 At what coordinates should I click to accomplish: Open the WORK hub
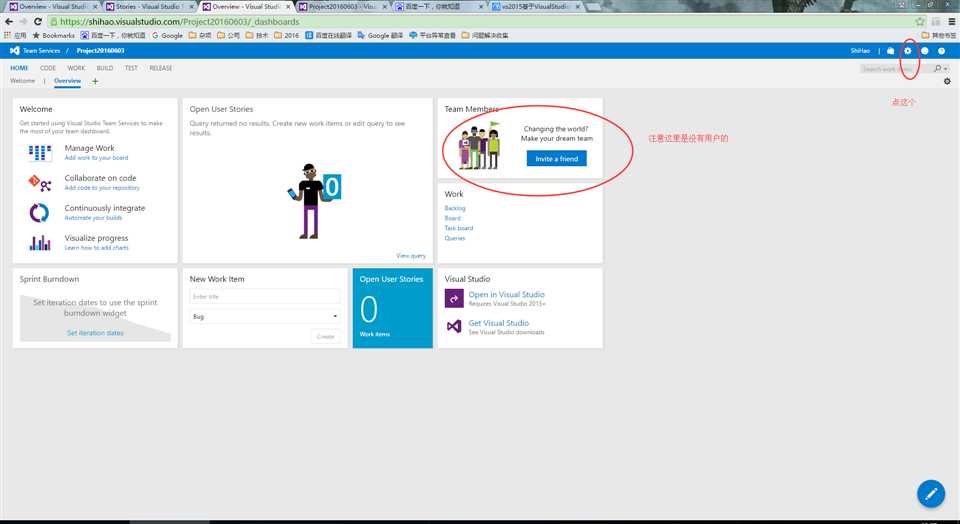point(76,68)
